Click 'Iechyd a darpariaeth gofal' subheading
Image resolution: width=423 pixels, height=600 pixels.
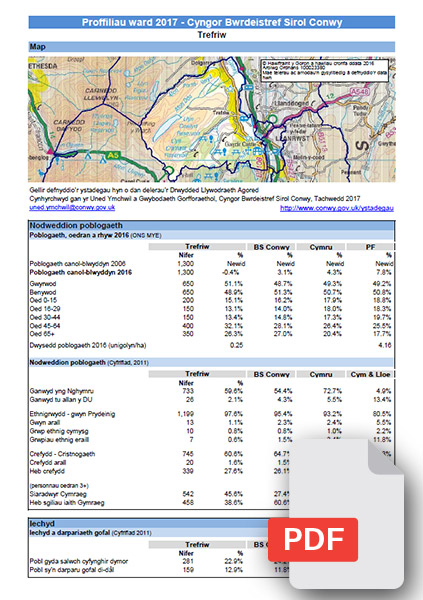pos(90,533)
